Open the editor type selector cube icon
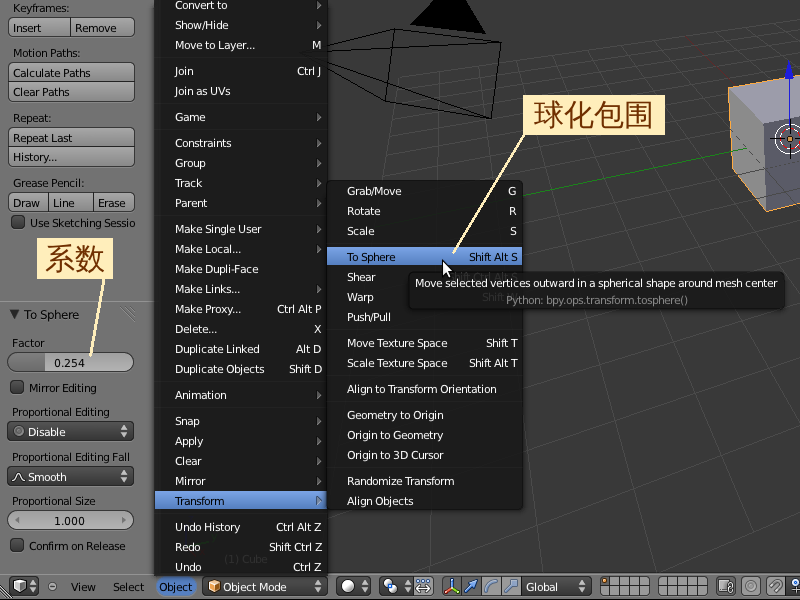 click(x=23, y=586)
